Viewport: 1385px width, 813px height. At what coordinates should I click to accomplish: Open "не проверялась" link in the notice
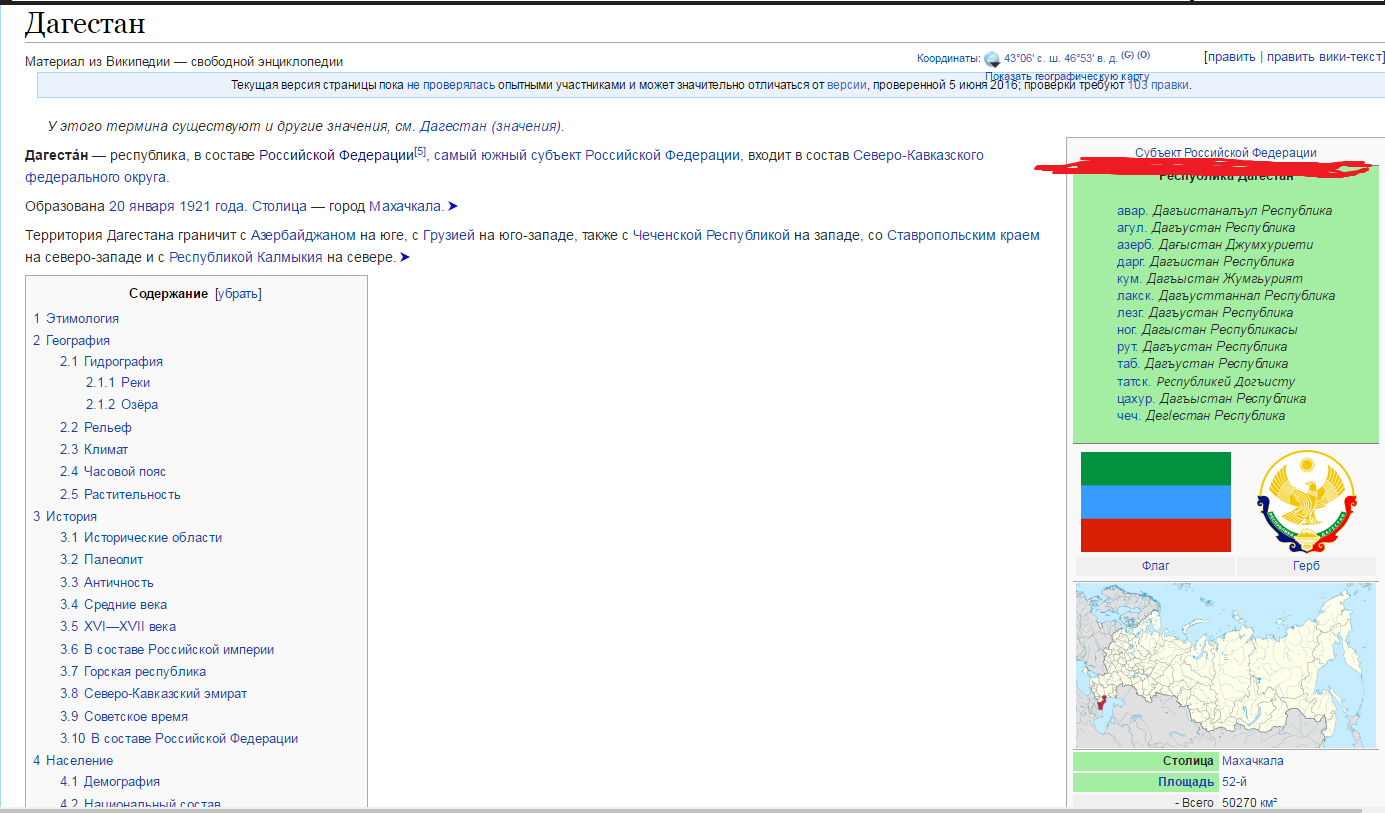(451, 85)
